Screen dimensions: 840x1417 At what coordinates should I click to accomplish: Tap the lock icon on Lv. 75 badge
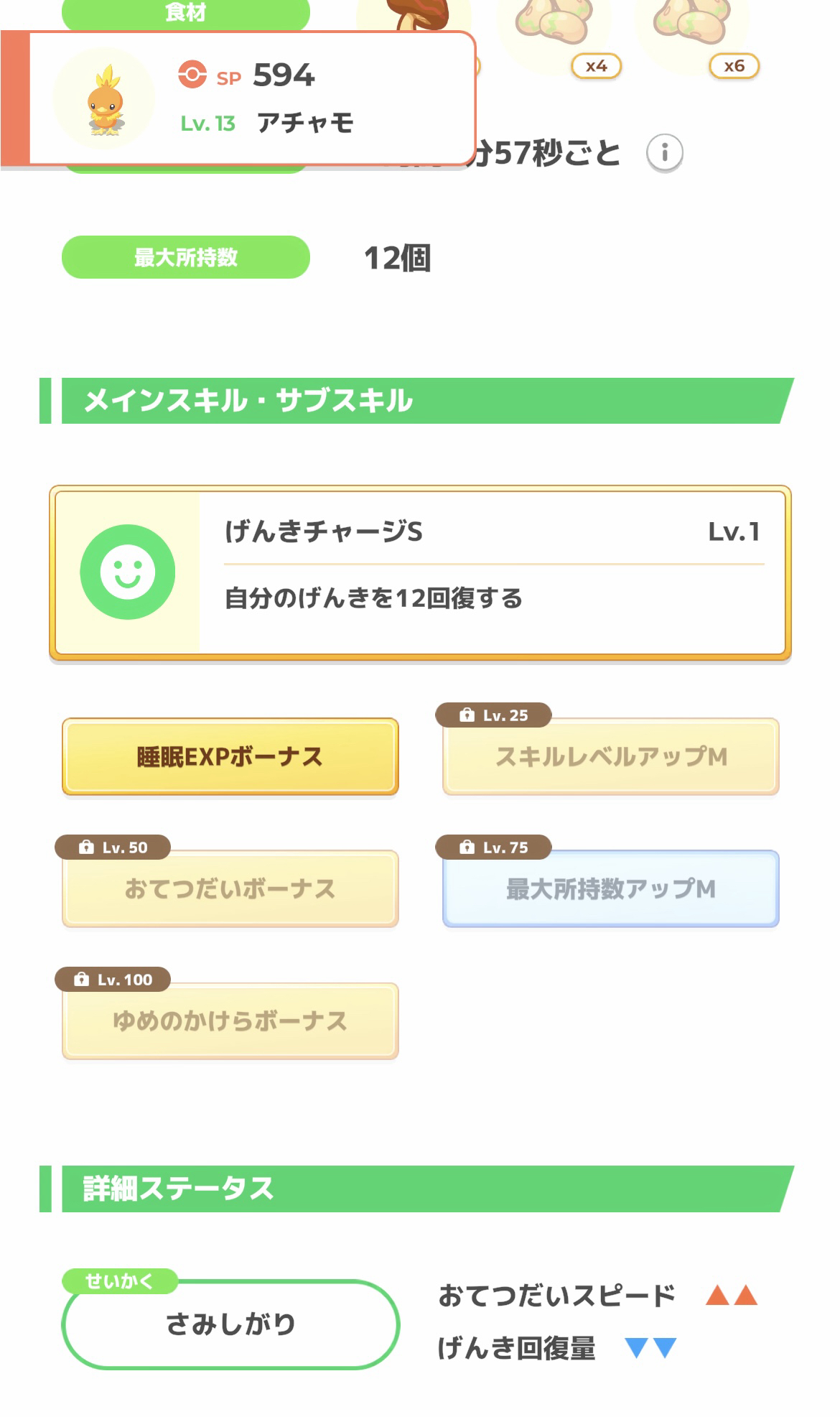point(467,847)
